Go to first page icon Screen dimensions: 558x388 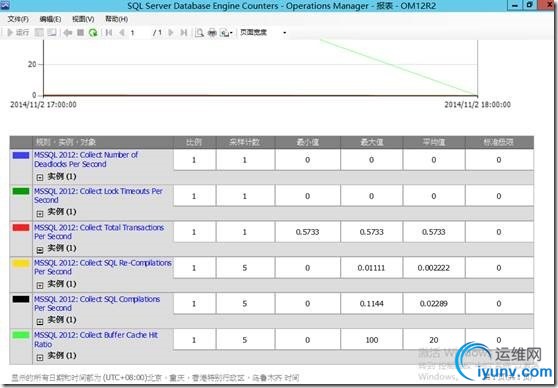pos(109,33)
